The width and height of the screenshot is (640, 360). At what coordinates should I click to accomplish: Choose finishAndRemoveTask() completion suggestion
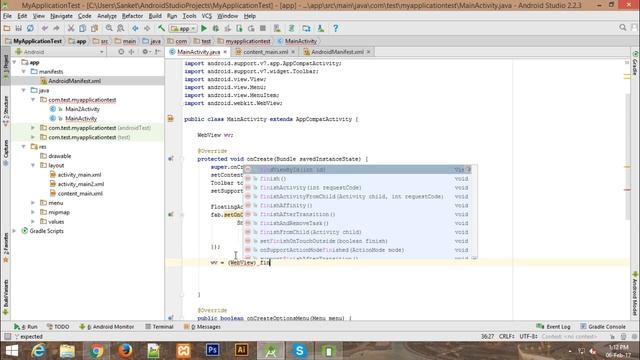pyautogui.click(x=357, y=223)
